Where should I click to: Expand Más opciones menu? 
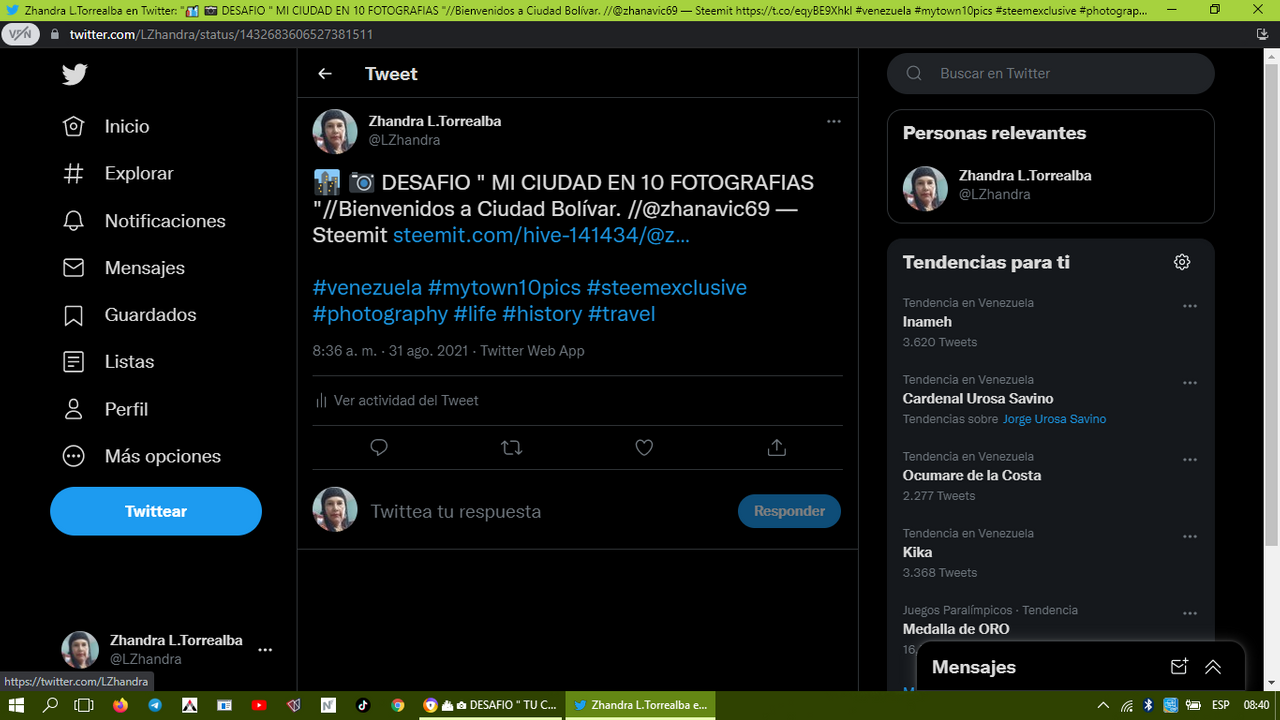(141, 456)
